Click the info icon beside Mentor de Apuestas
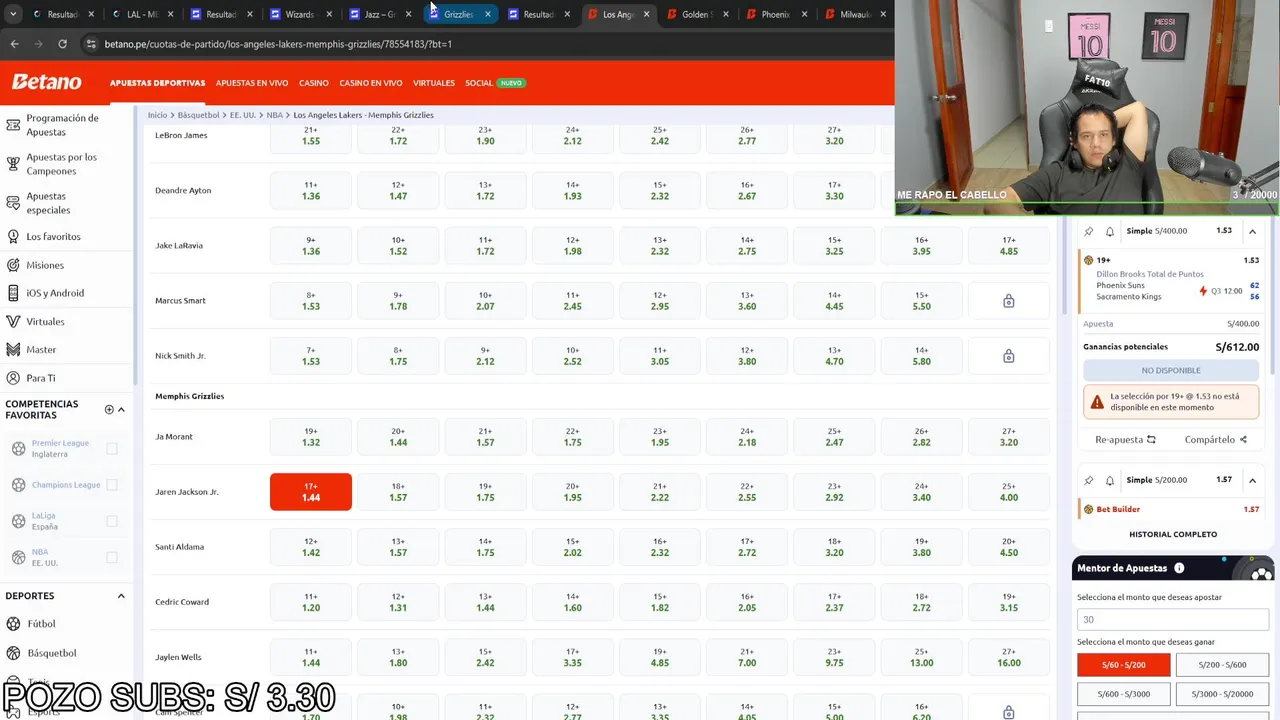Image resolution: width=1280 pixels, height=720 pixels. (1179, 568)
